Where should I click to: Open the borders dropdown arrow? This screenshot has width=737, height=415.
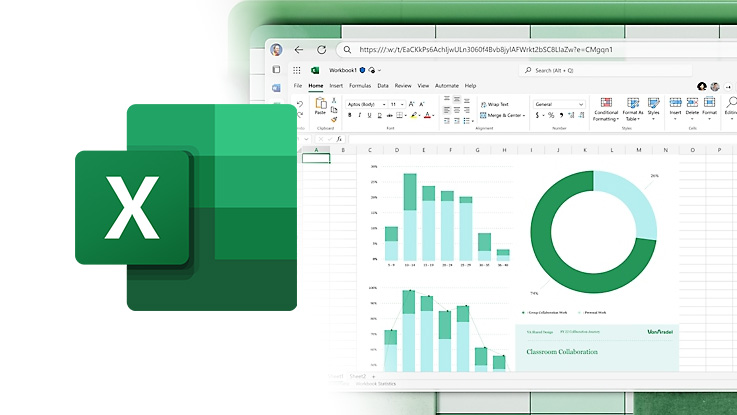coord(405,115)
